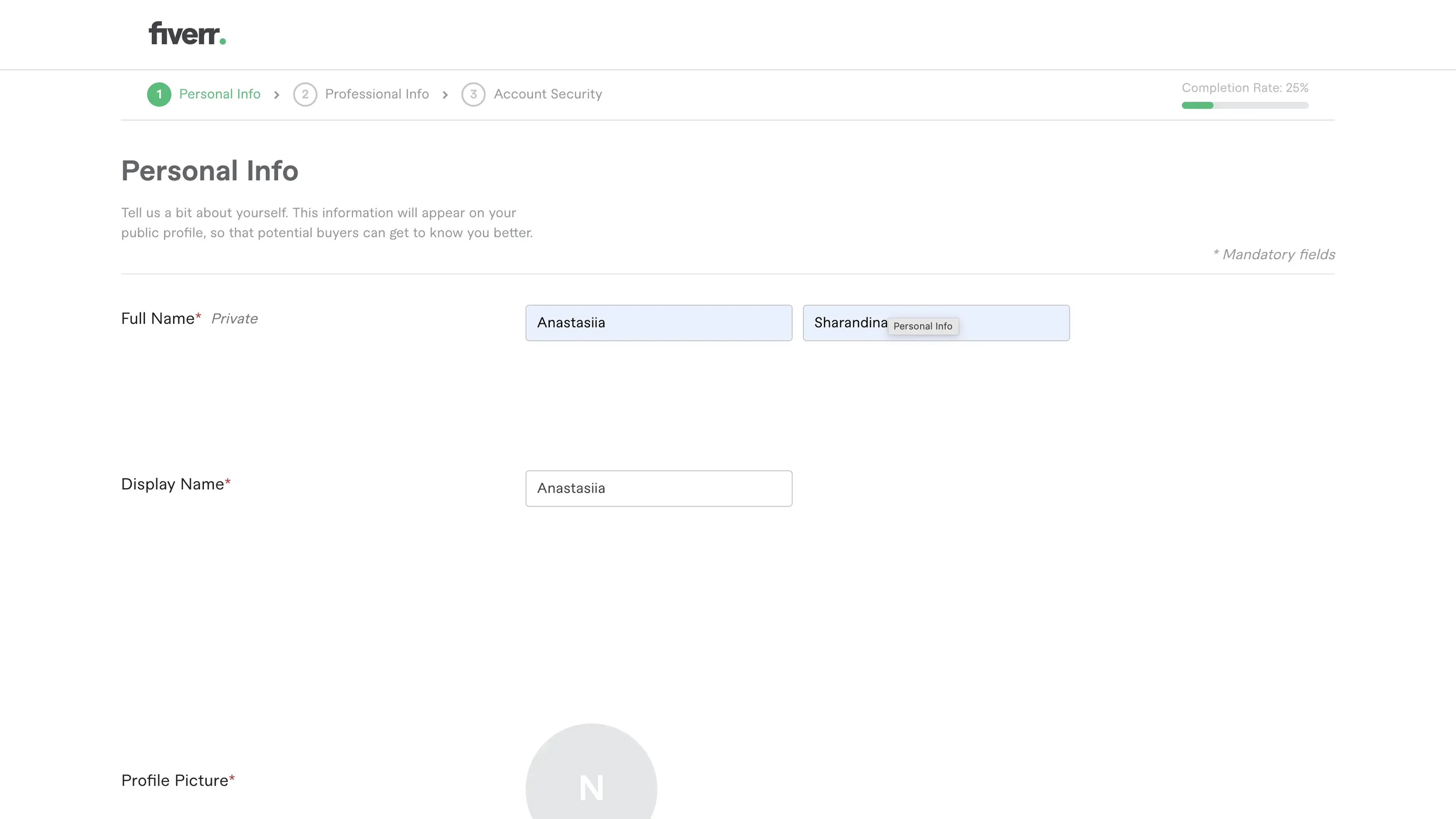Switch to the Account Security step

(x=548, y=94)
